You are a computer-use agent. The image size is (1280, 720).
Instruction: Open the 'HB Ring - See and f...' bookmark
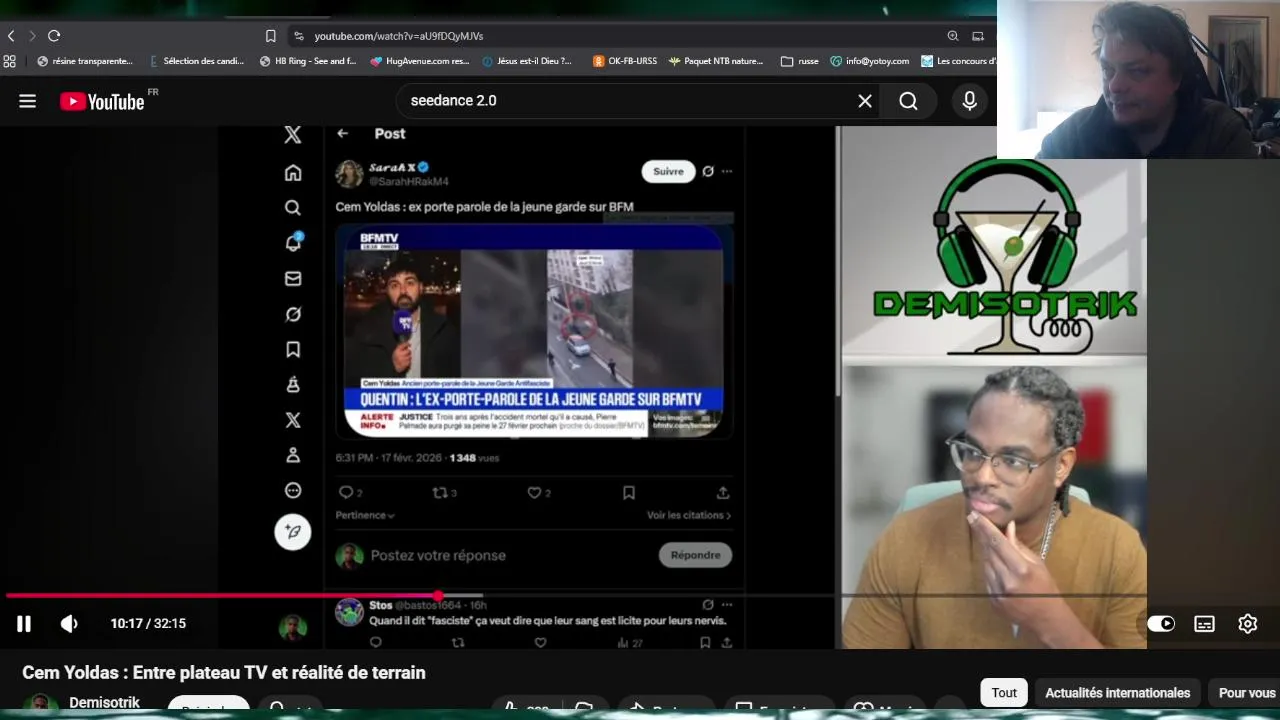[308, 61]
